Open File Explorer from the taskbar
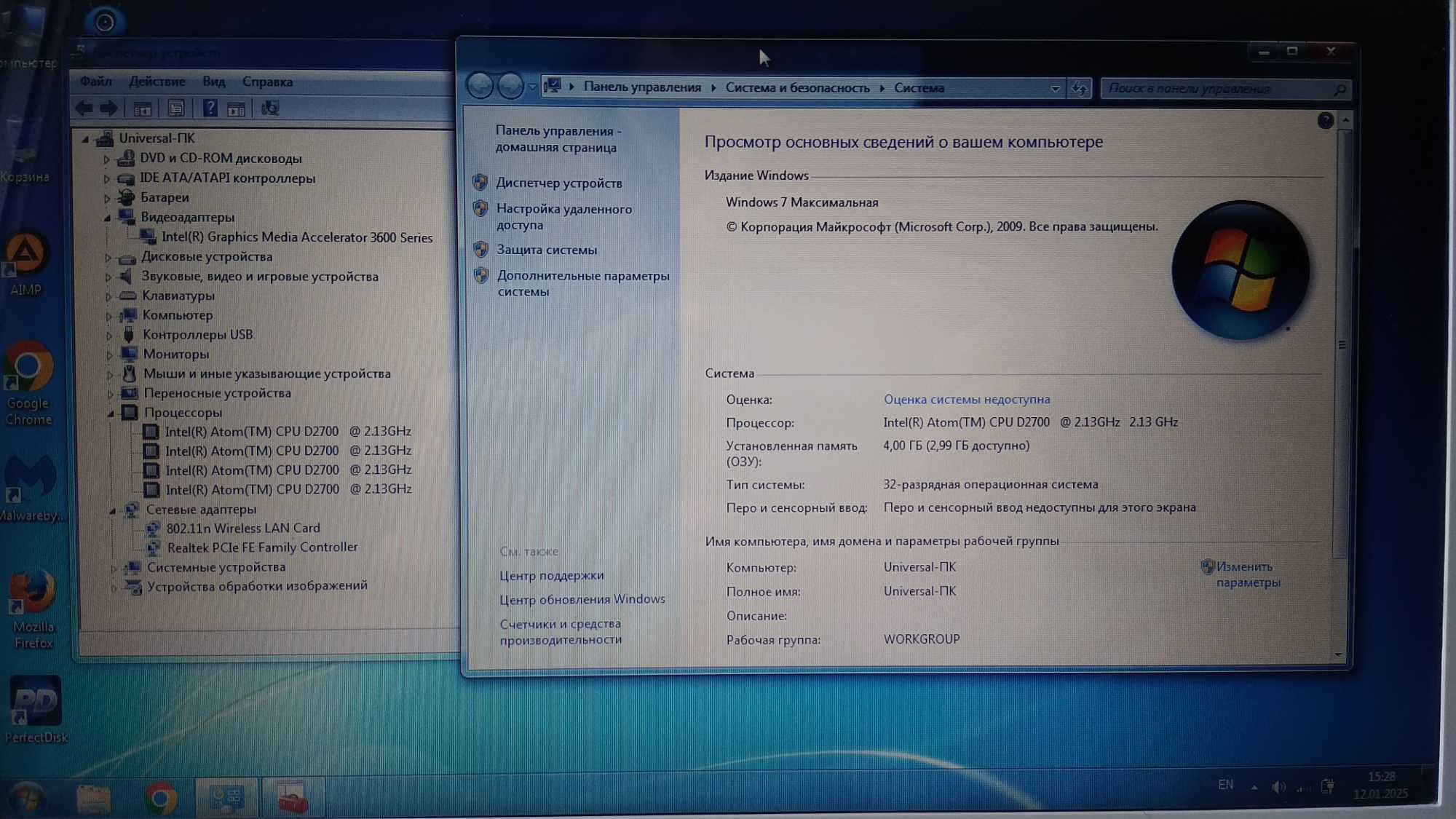Screen dimensions: 1456x819 94,799
